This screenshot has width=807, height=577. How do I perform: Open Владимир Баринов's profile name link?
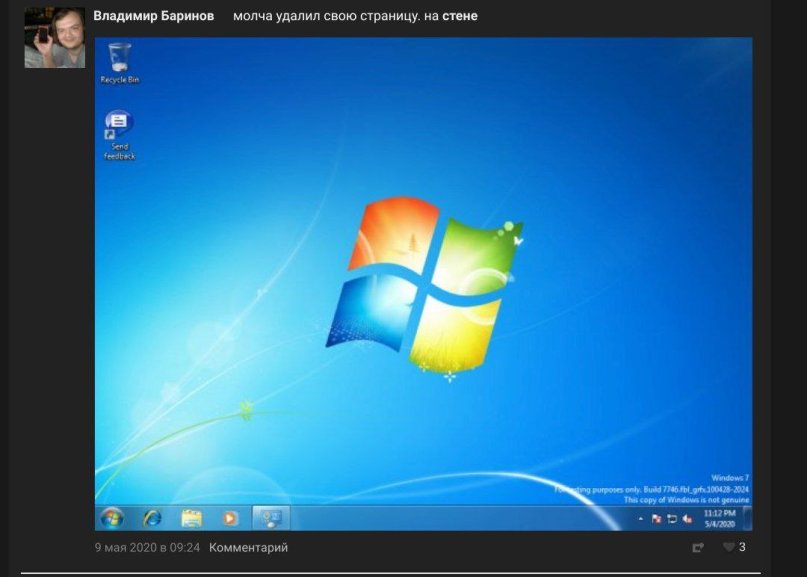point(153,16)
